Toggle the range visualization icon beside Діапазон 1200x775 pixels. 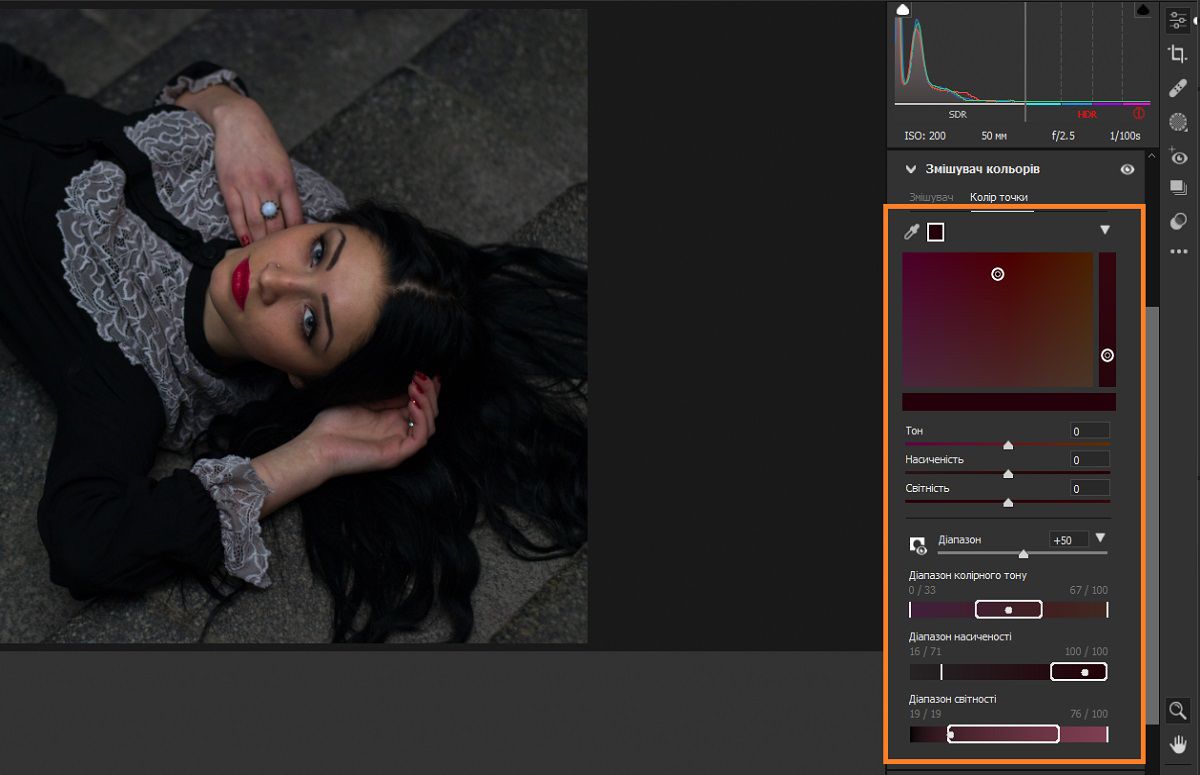point(918,545)
